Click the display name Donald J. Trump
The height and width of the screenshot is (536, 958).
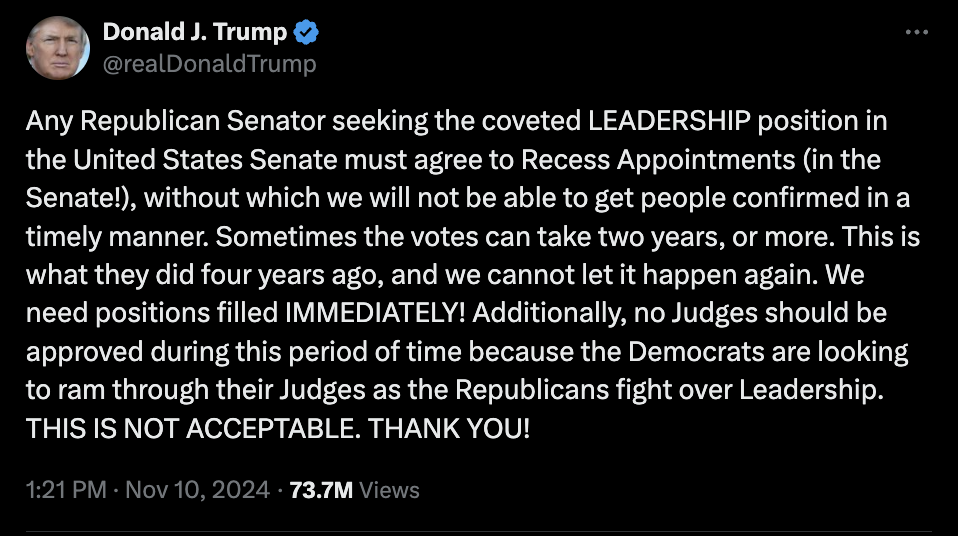pyautogui.click(x=195, y=32)
